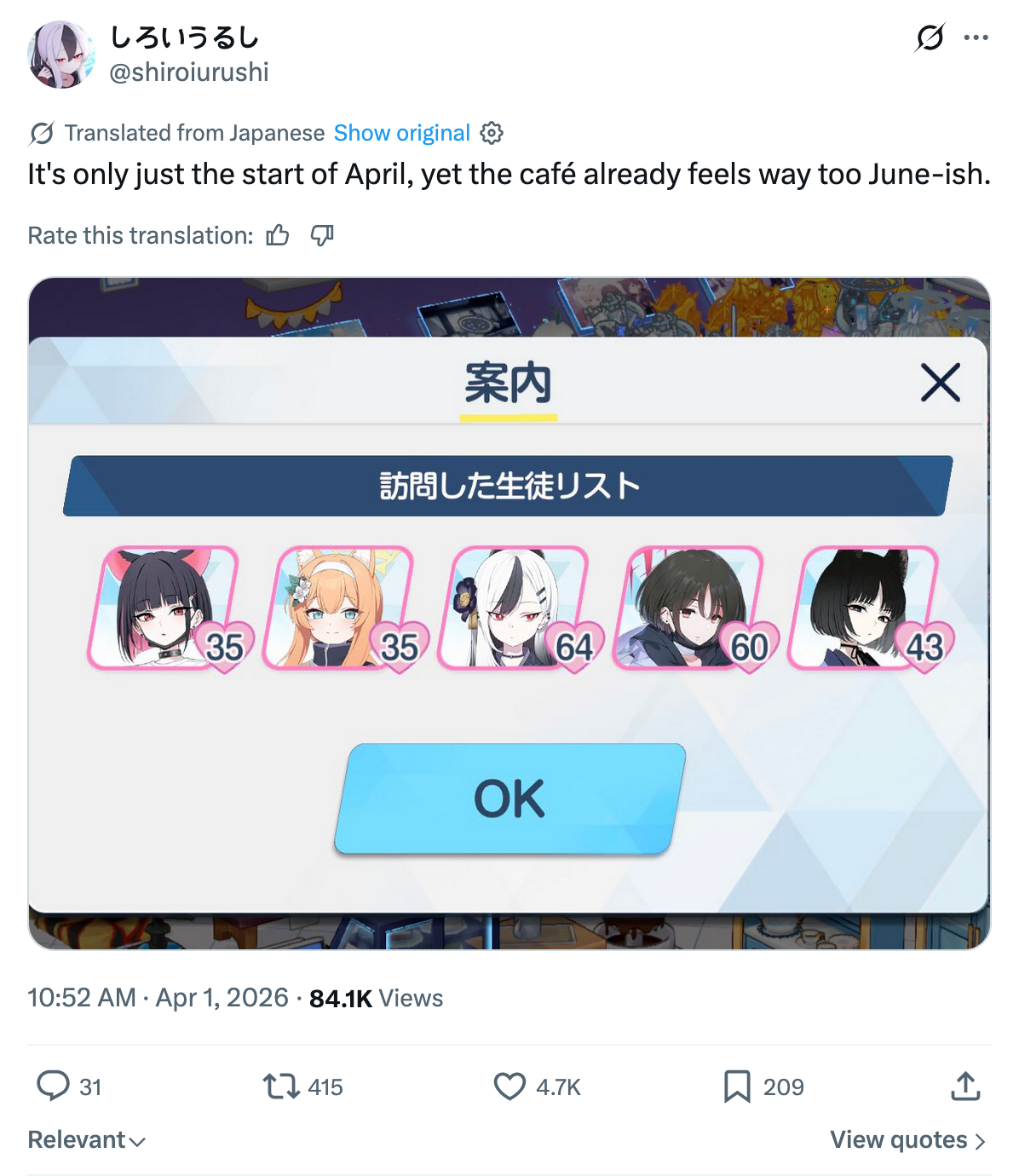
Task: Click Show original link
Action: tap(401, 133)
